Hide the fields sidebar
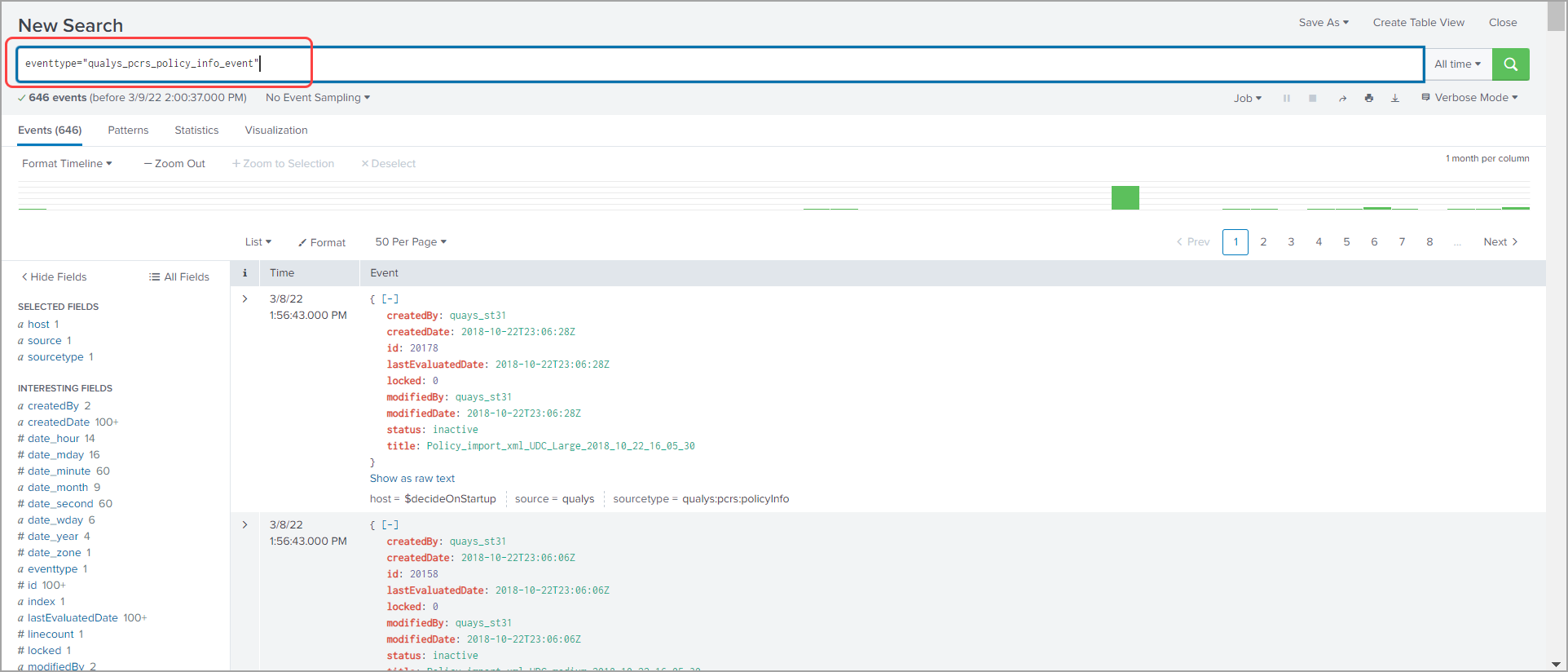Viewport: 1568px width, 672px height. point(54,277)
